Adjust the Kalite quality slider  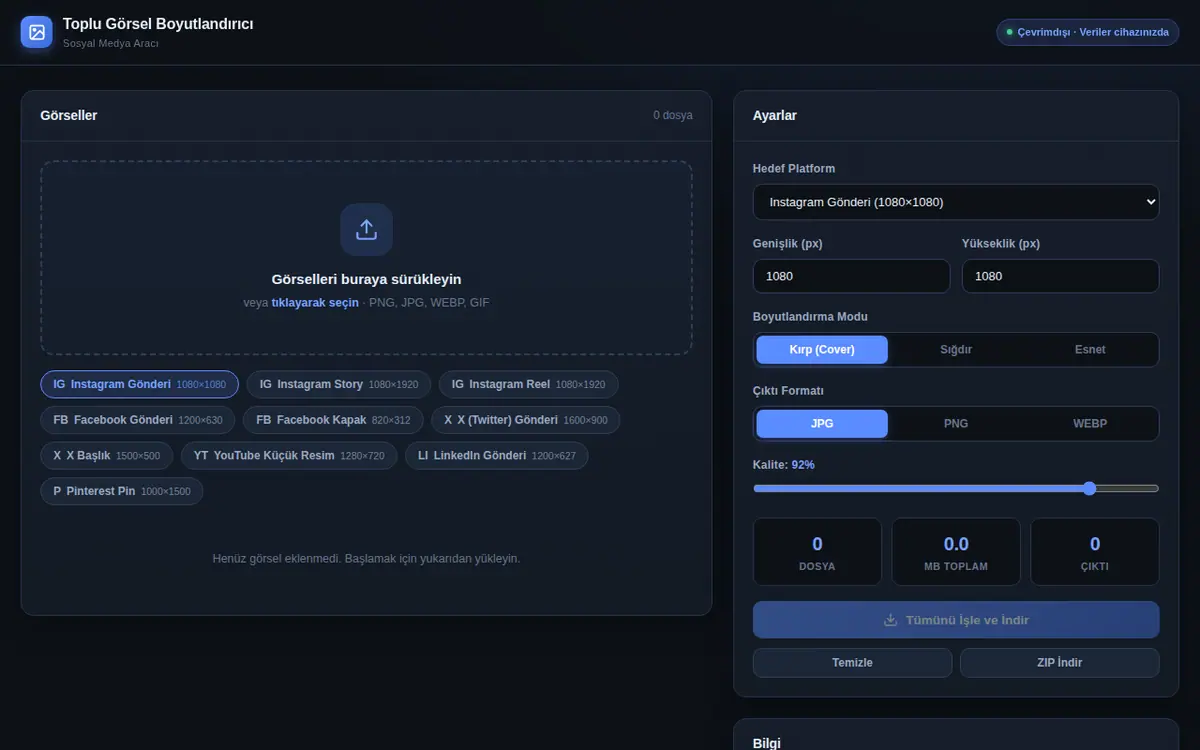tap(956, 489)
